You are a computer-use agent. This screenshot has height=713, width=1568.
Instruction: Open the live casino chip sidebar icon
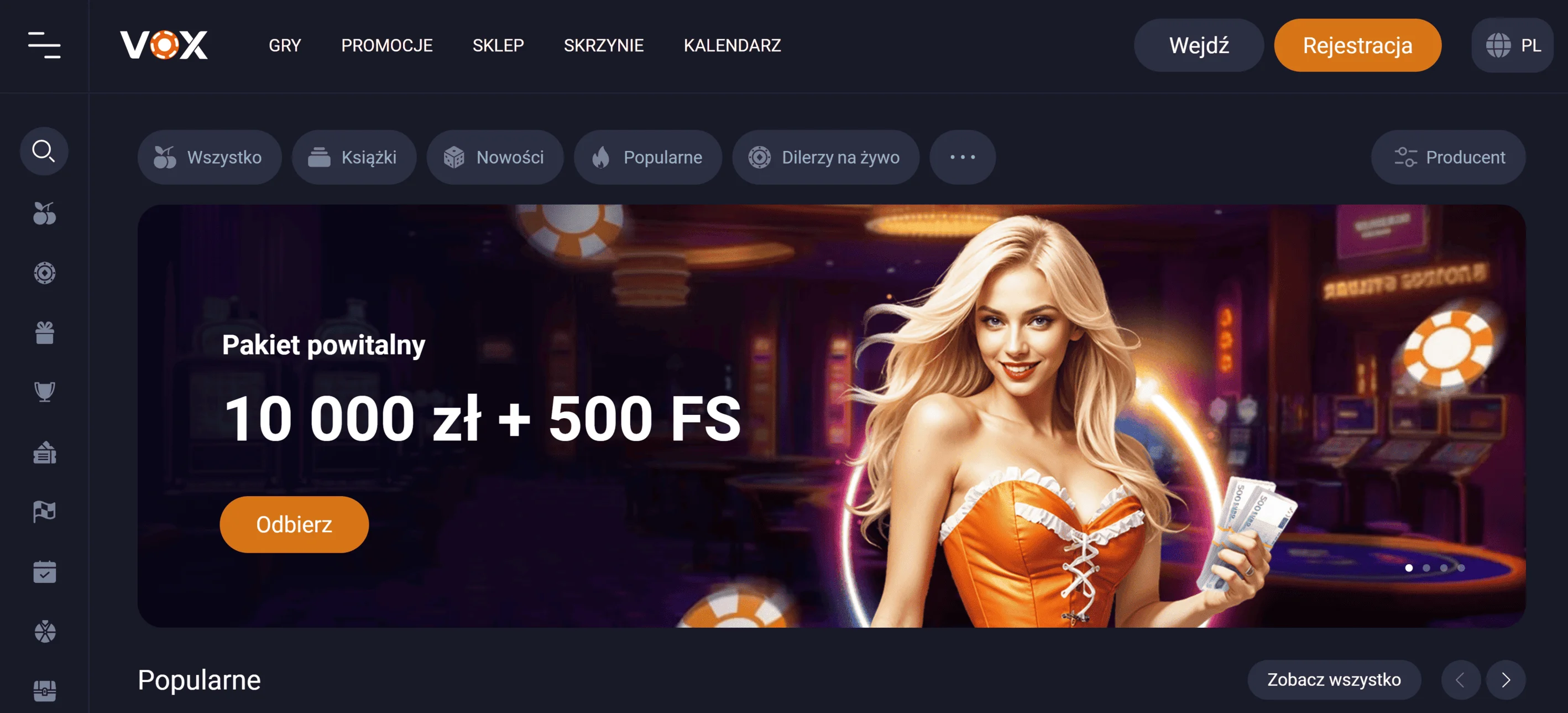pos(44,273)
